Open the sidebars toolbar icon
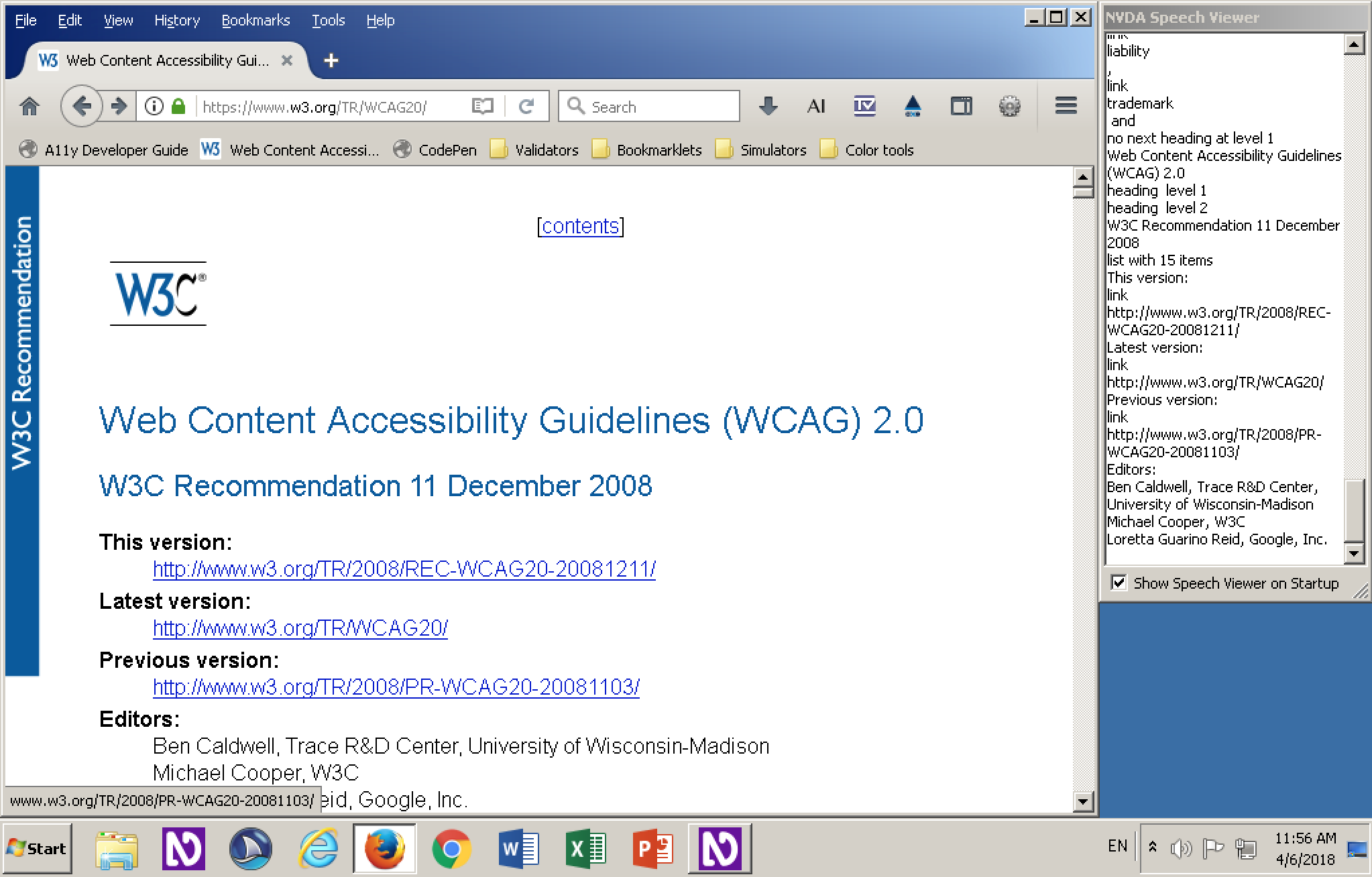Image resolution: width=1372 pixels, height=877 pixels. (961, 106)
